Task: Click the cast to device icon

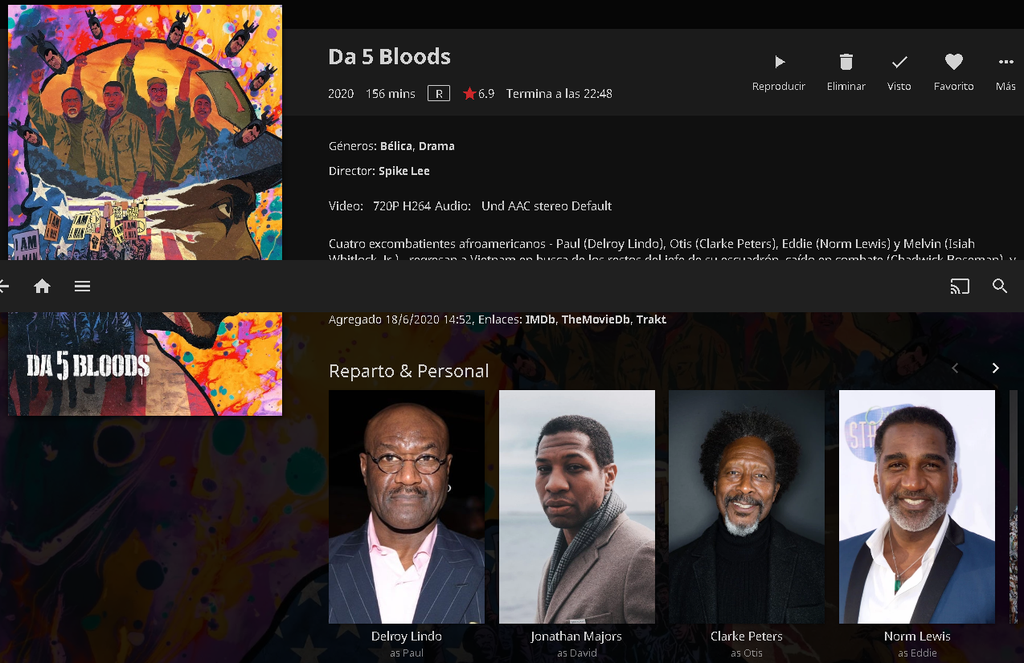Action: 959,286
